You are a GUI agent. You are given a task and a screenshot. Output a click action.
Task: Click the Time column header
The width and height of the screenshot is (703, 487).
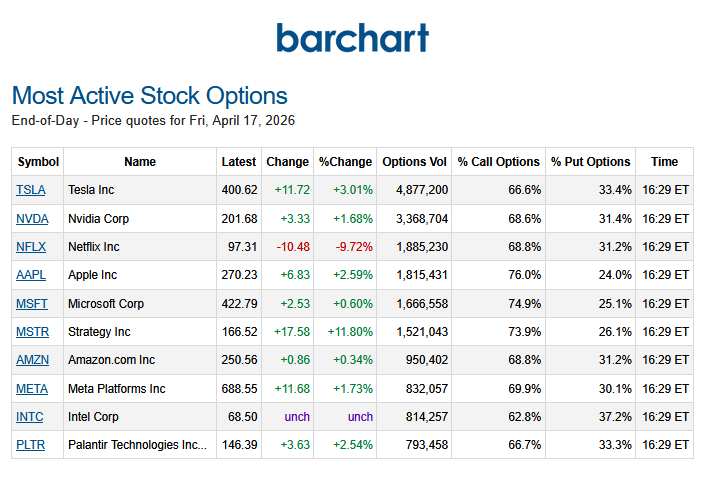pyautogui.click(x=664, y=162)
